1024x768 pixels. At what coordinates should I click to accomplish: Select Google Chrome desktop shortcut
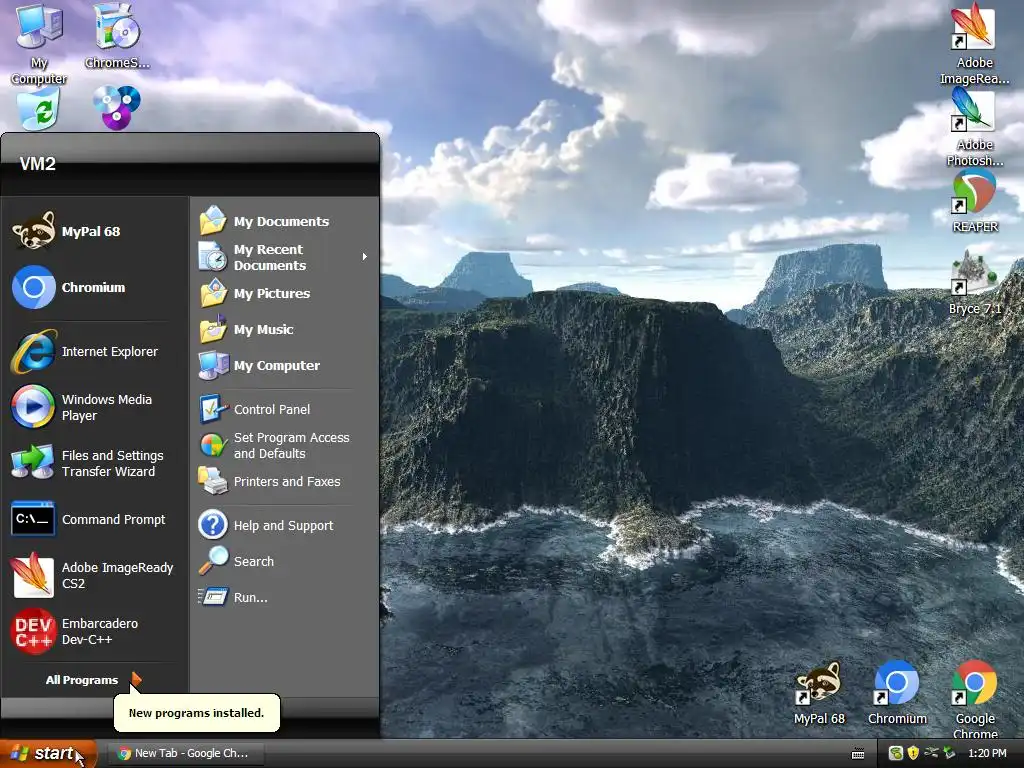tap(975, 700)
